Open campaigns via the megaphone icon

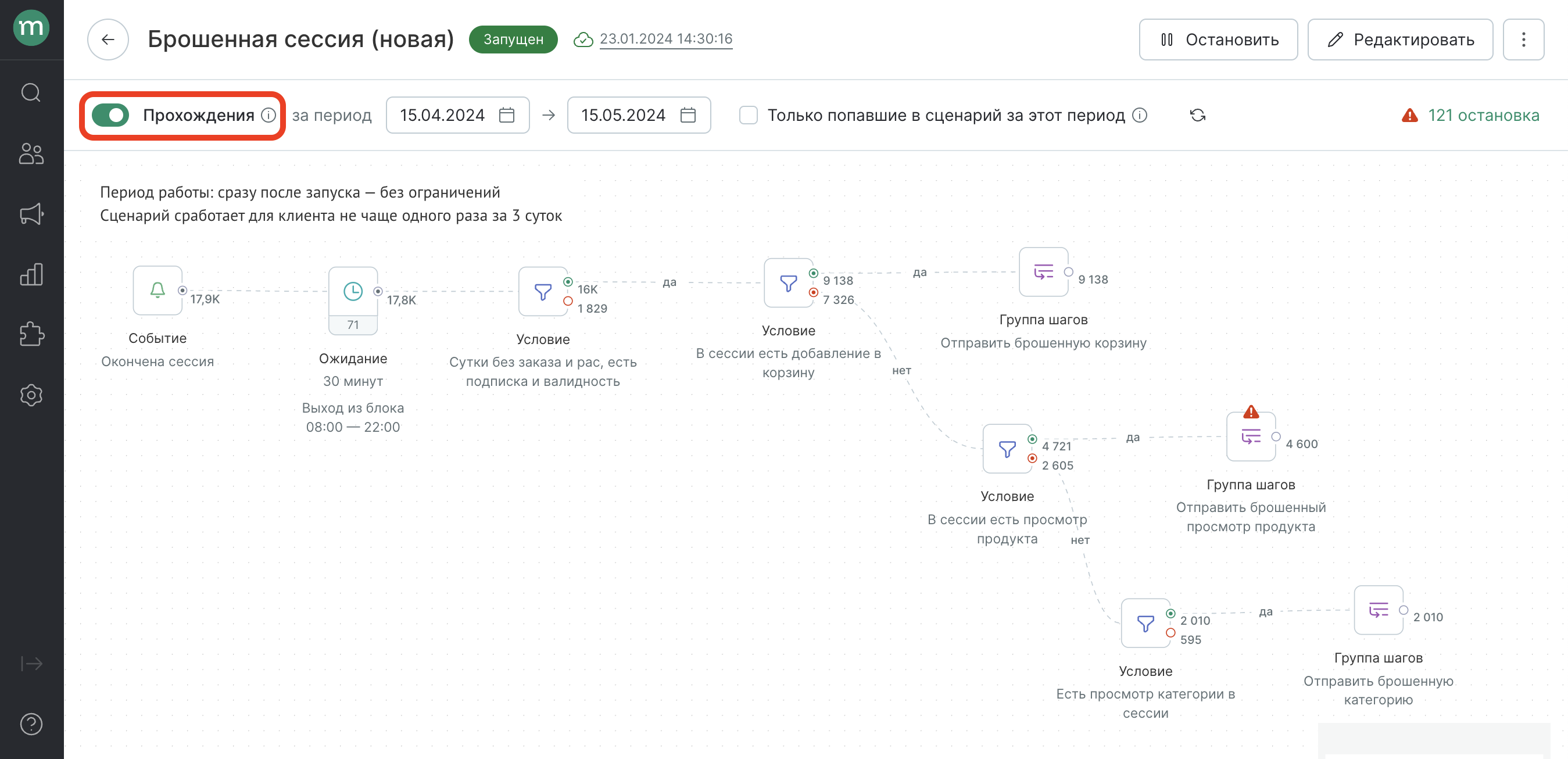pos(31,214)
